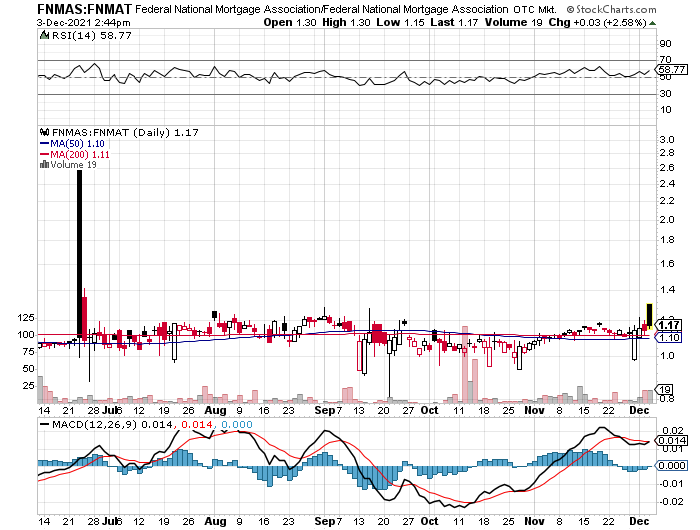The image size is (700, 530).
Task: Click the Oct label on price chart axis
Action: coord(429,410)
